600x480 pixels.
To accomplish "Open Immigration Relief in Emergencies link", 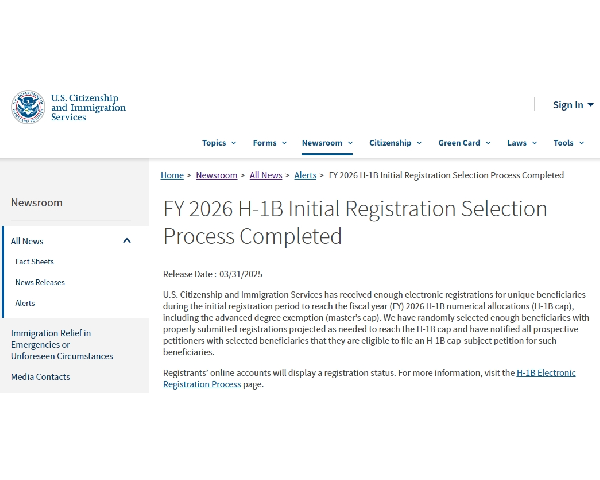I will coord(62,344).
